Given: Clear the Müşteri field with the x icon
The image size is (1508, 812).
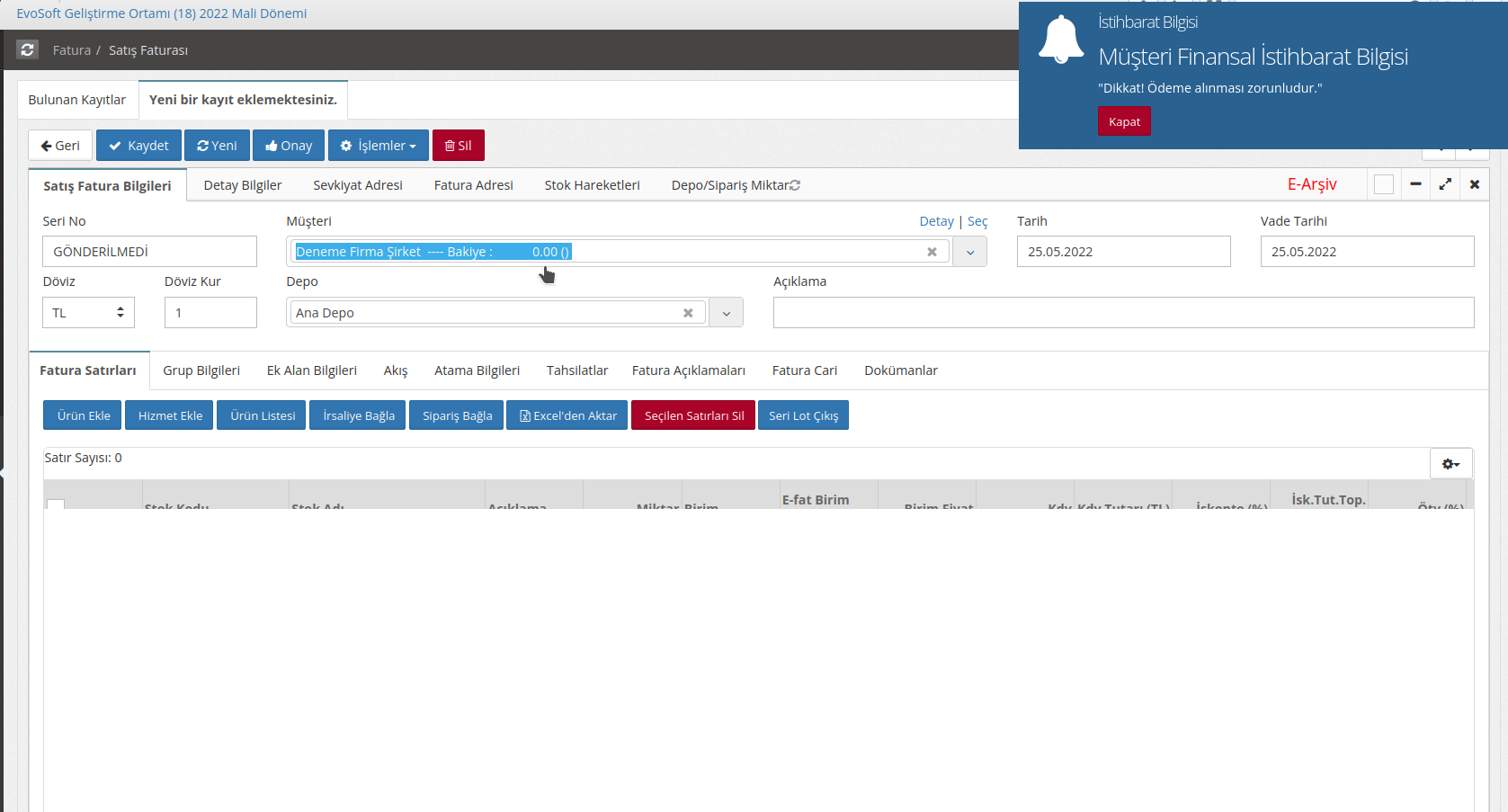Looking at the screenshot, I should pyautogui.click(x=932, y=252).
